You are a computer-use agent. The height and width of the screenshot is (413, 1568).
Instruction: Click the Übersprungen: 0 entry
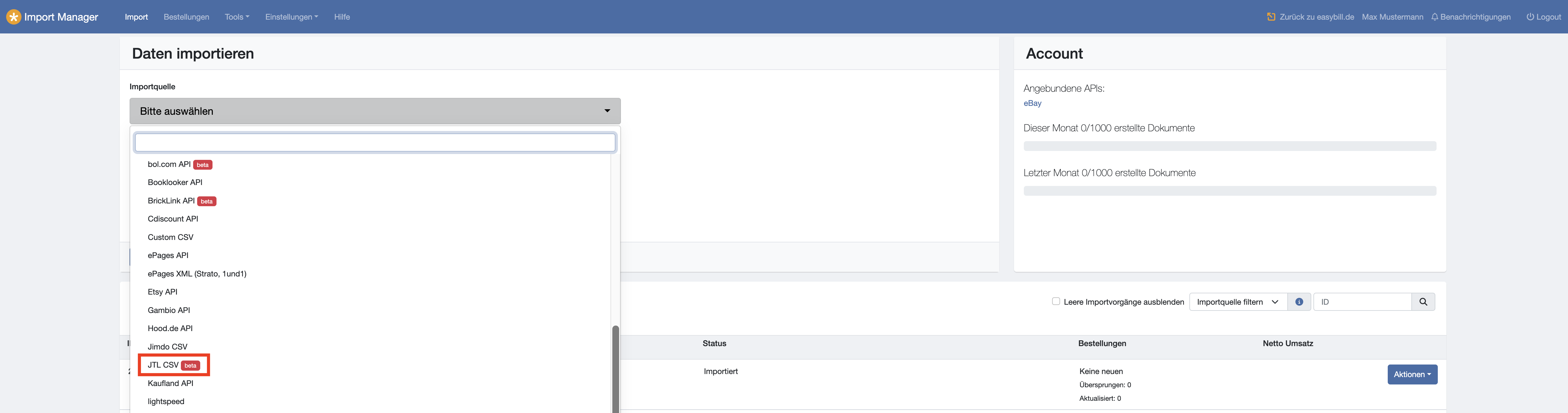(1106, 385)
